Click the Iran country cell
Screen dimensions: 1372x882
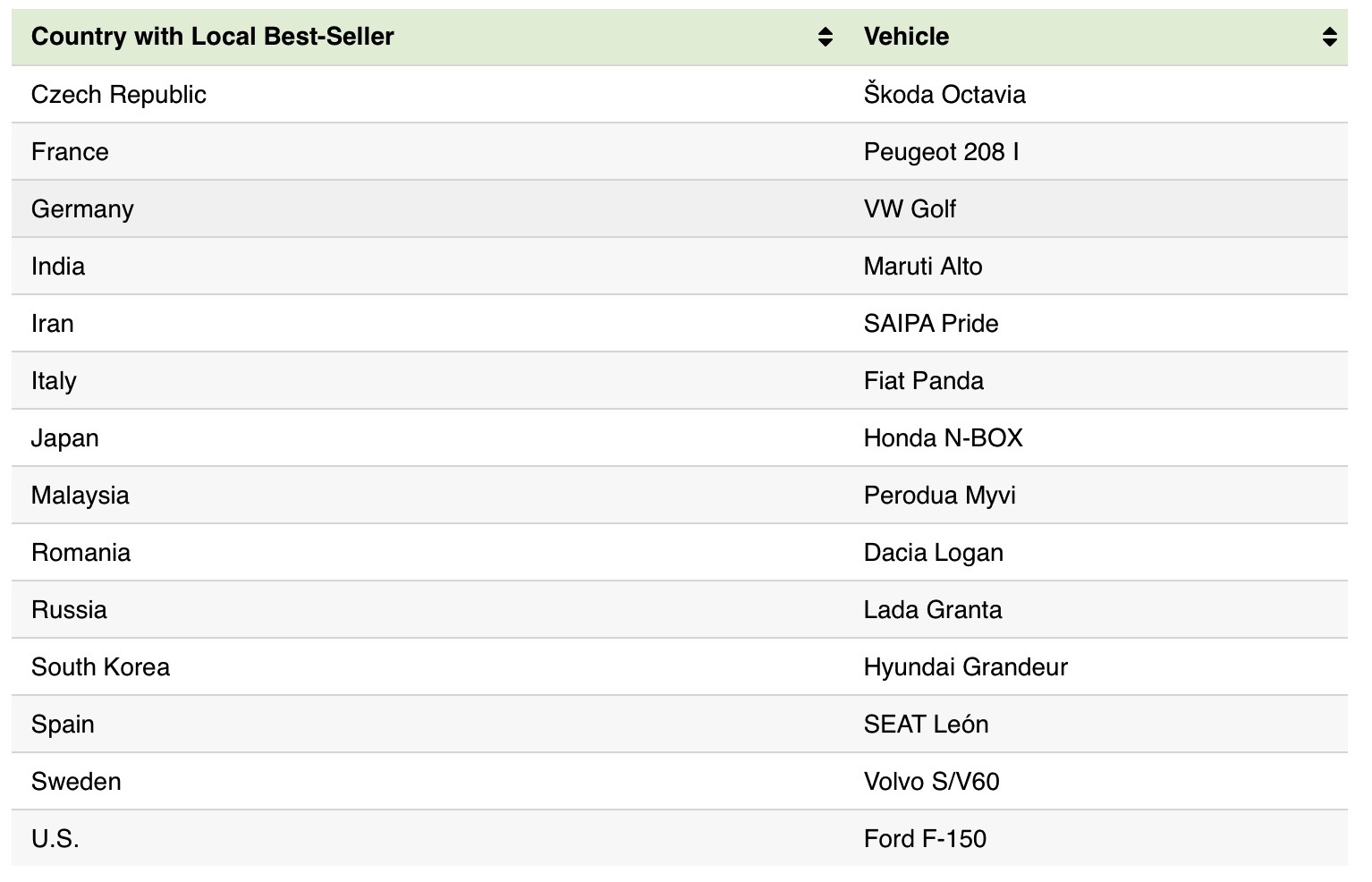click(53, 324)
